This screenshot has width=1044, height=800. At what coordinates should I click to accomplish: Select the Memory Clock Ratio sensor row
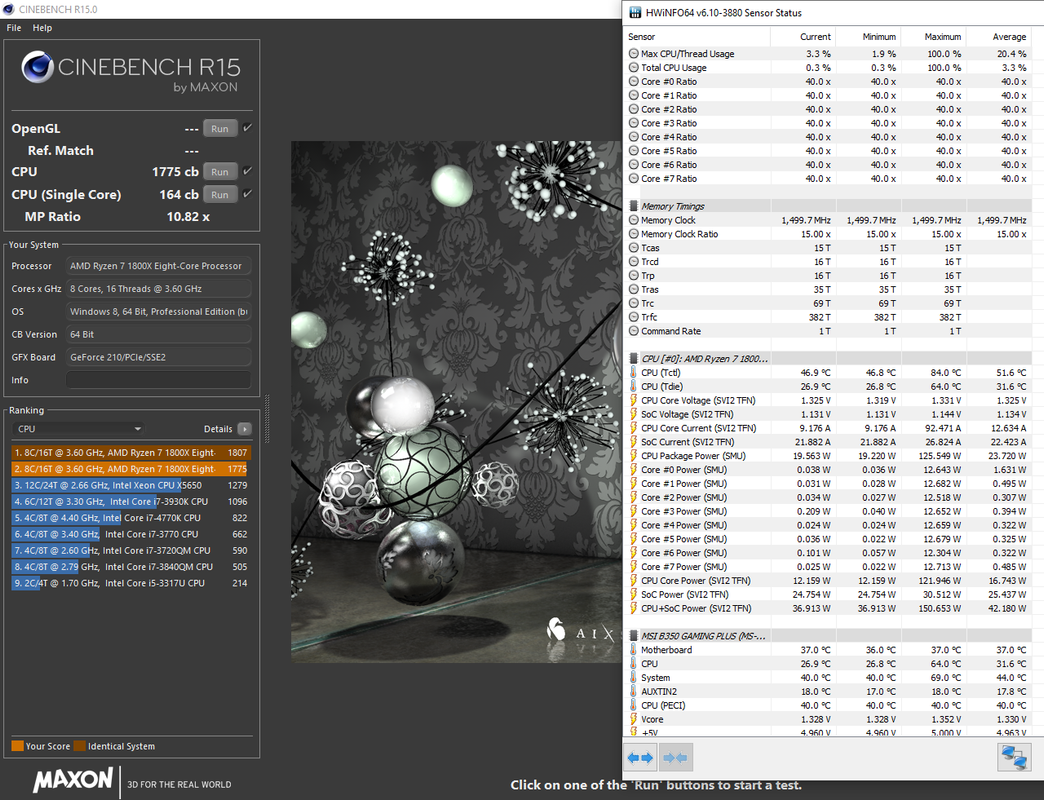tap(828, 234)
